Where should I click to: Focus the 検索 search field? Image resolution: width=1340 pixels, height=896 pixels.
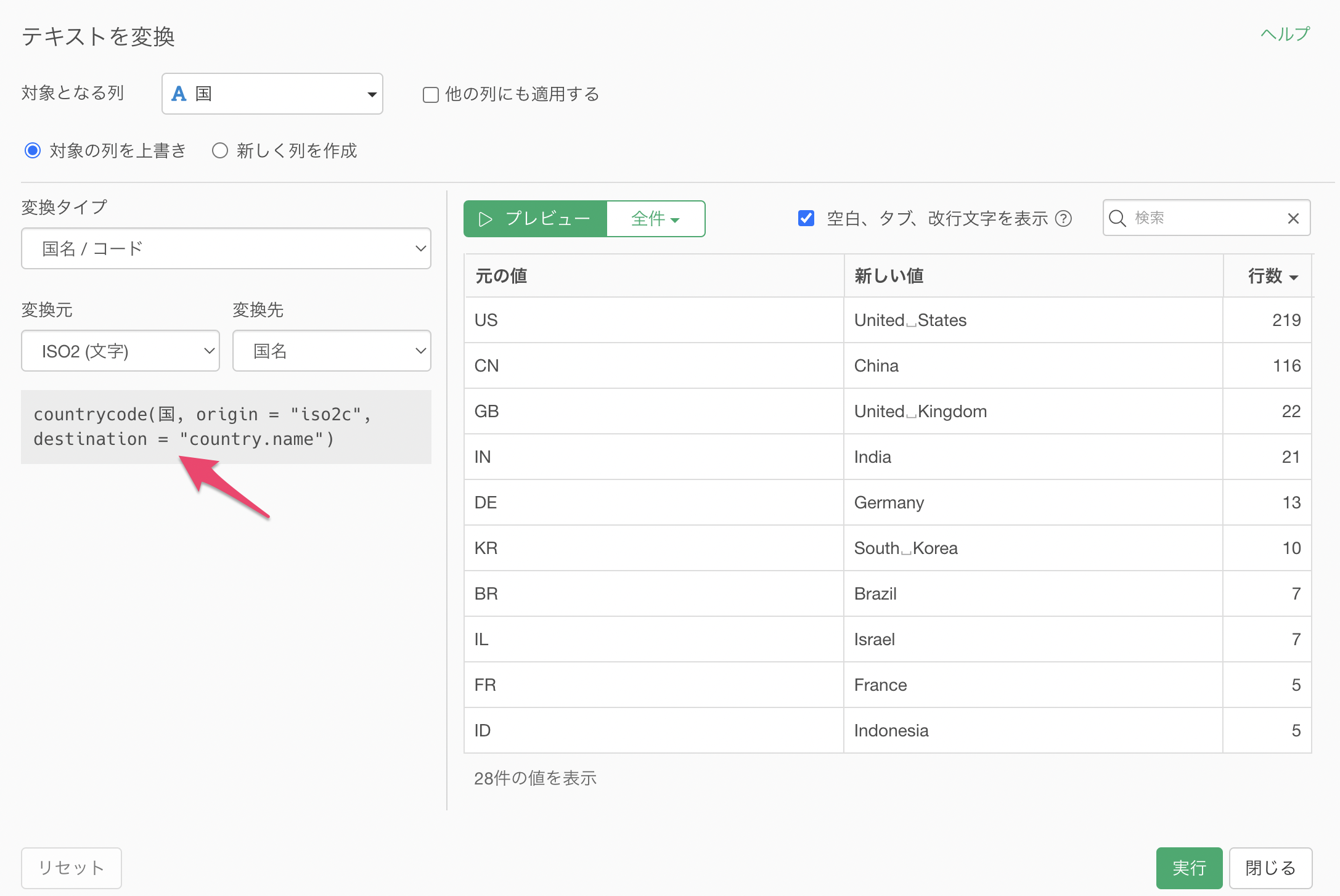(x=1205, y=218)
